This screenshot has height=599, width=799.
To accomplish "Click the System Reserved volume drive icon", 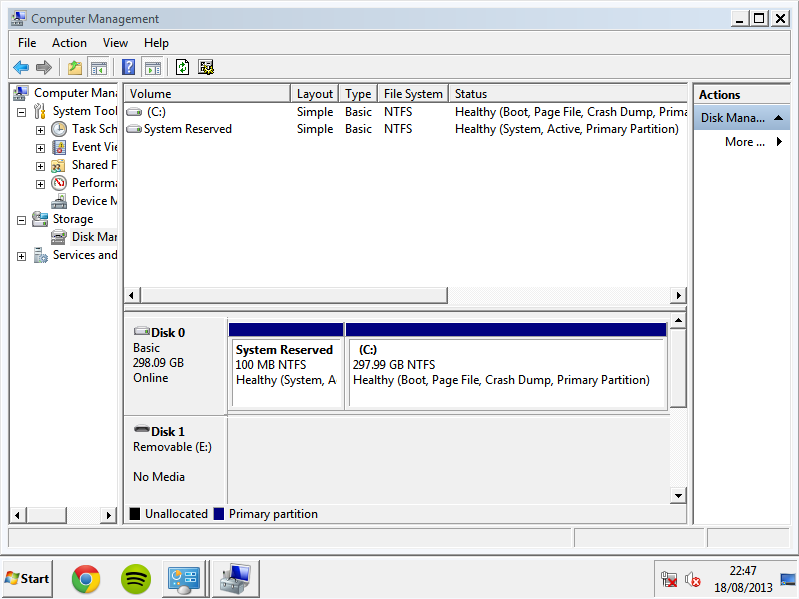I will [134, 129].
